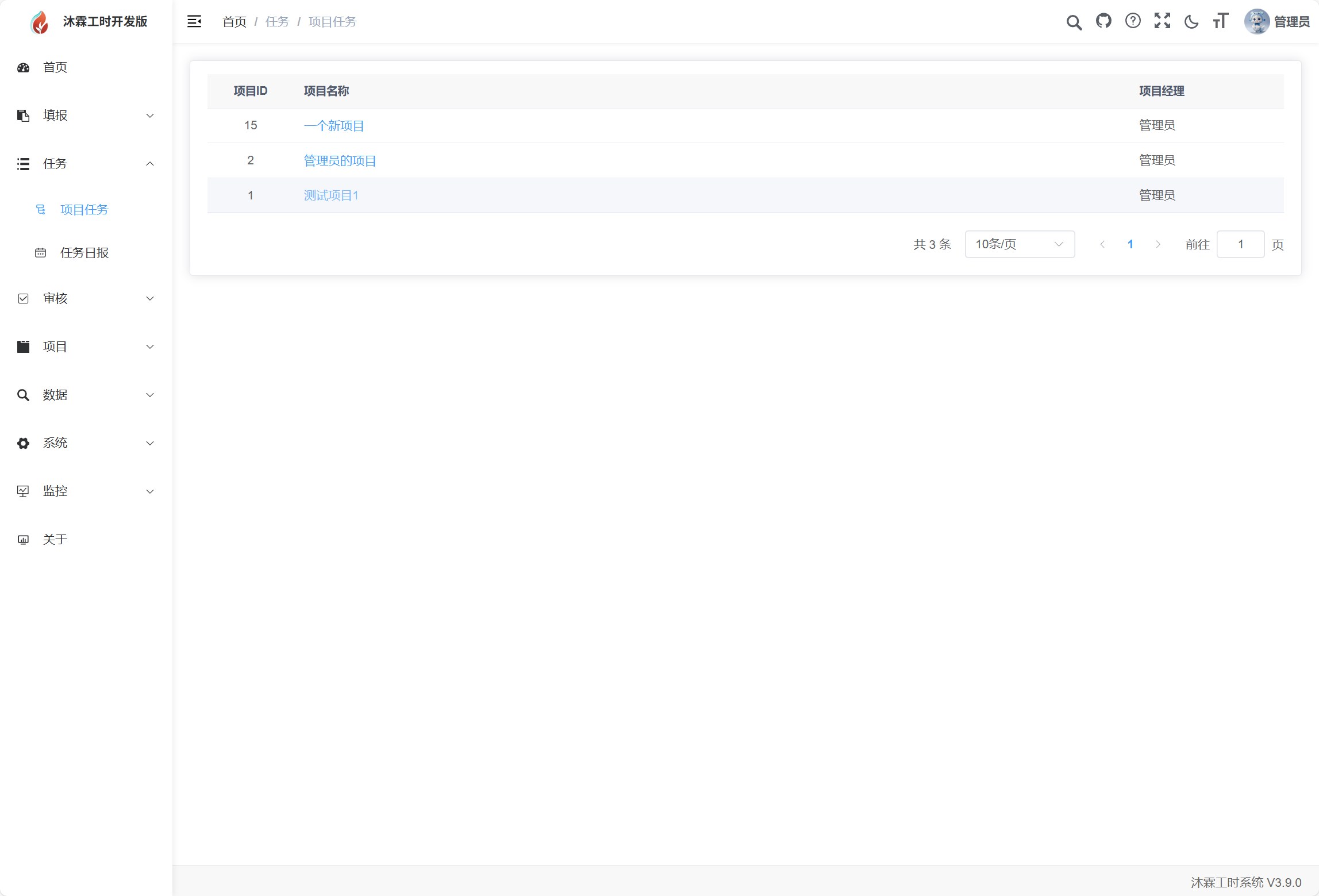
Task: Select the 项目任务 sidebar item
Action: 84,209
